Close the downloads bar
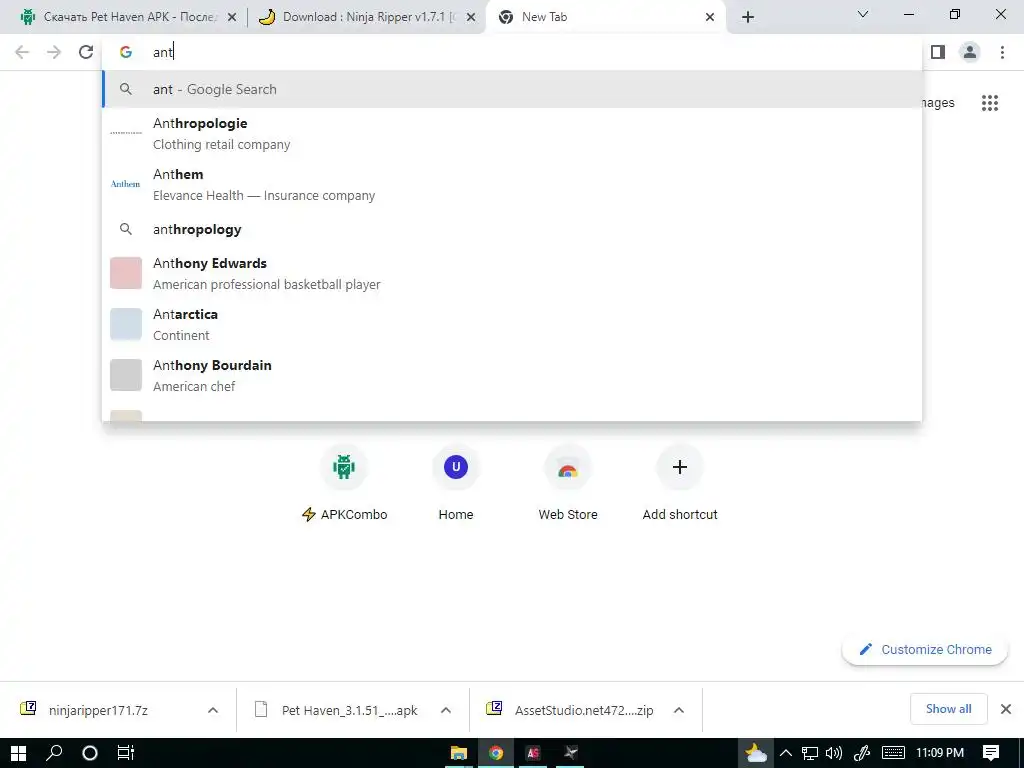The height and width of the screenshot is (768, 1024). 1006,709
